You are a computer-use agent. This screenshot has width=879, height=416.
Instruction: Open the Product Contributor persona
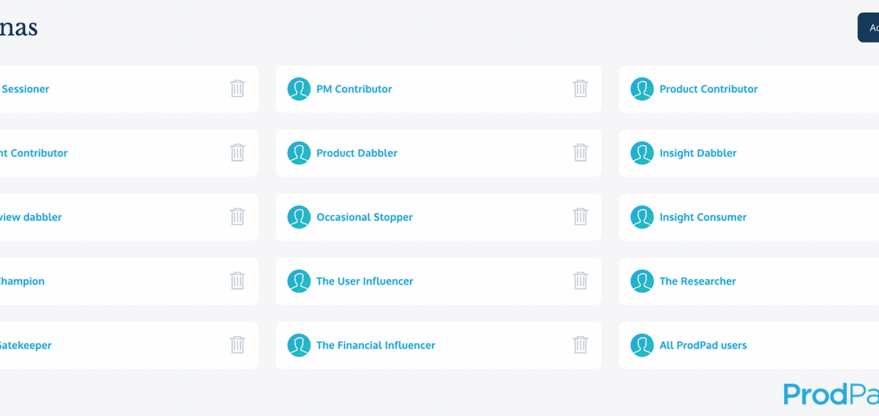pos(708,89)
